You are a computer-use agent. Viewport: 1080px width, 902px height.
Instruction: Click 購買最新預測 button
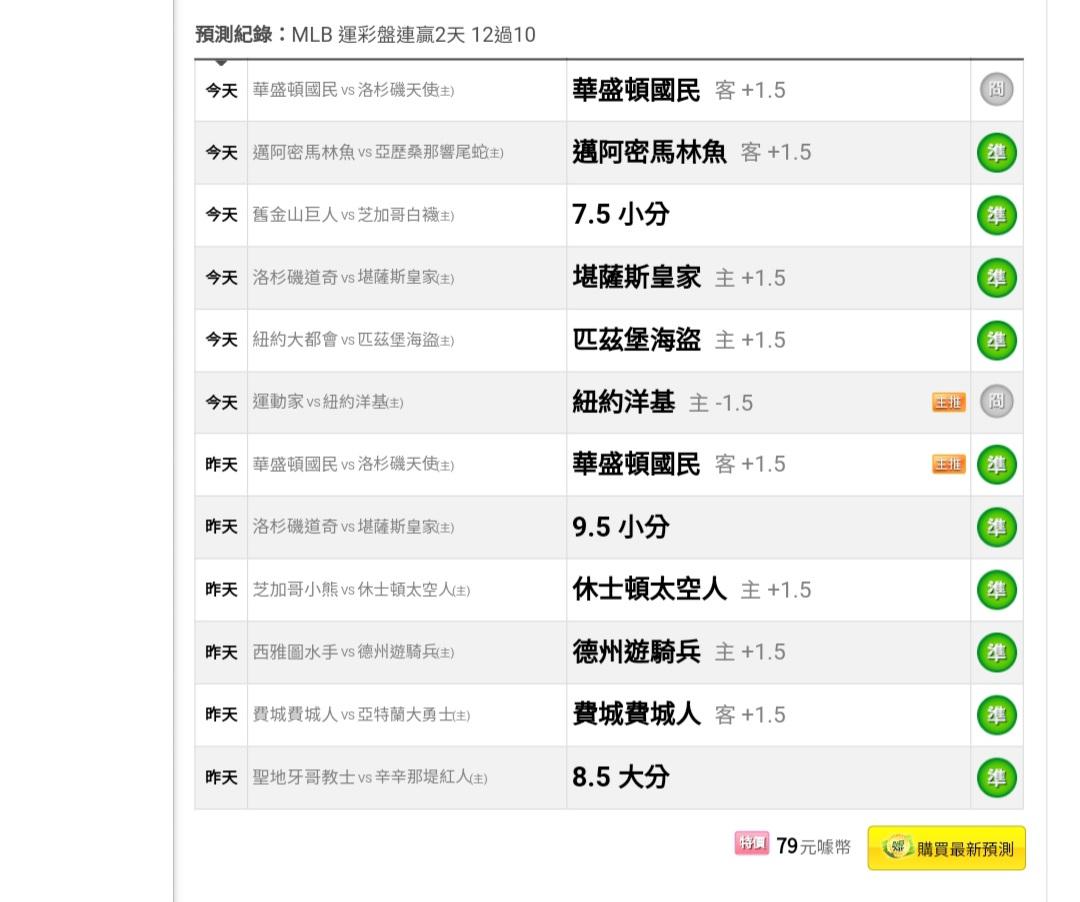946,848
